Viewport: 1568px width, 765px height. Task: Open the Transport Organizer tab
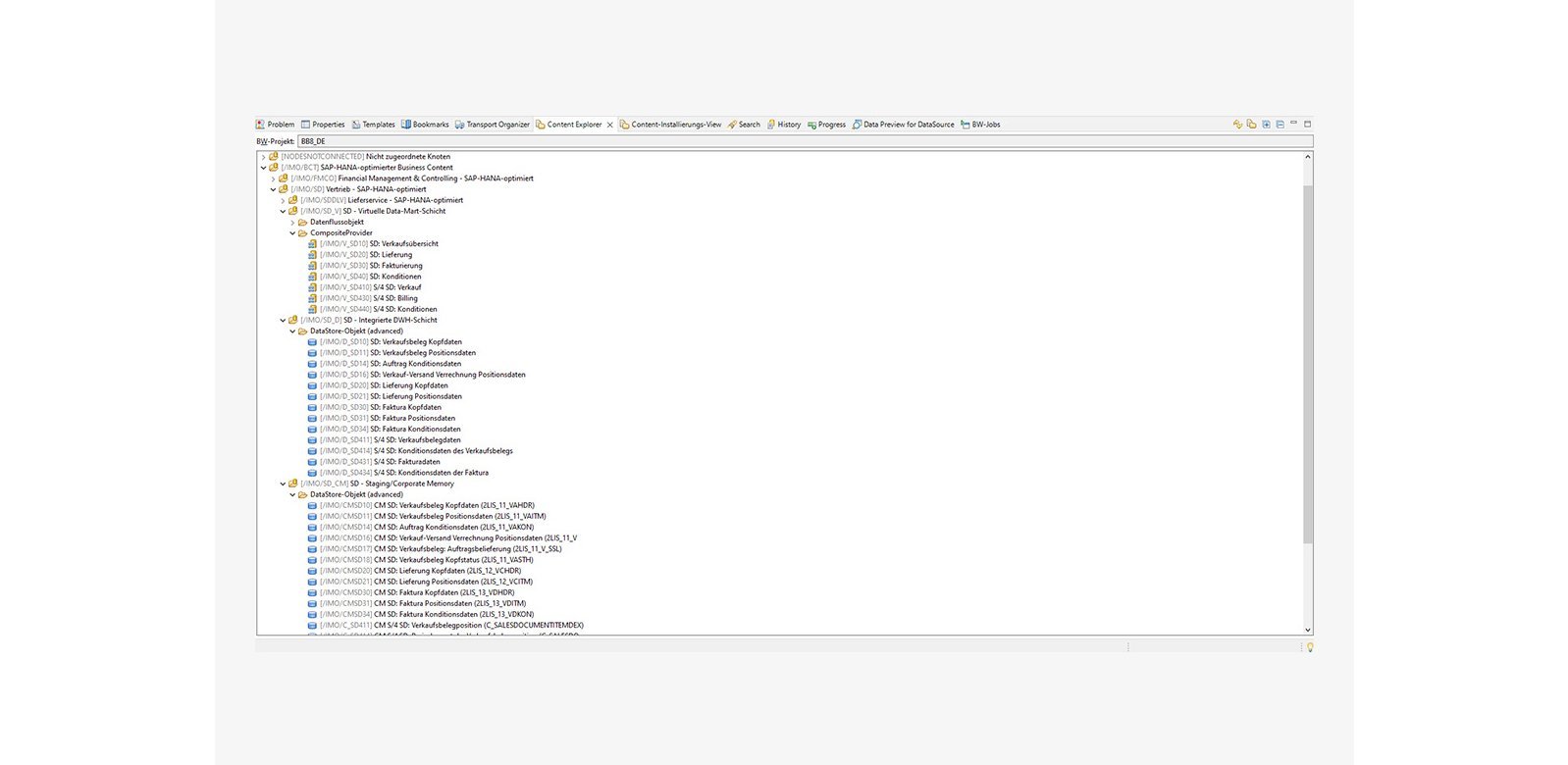(492, 125)
